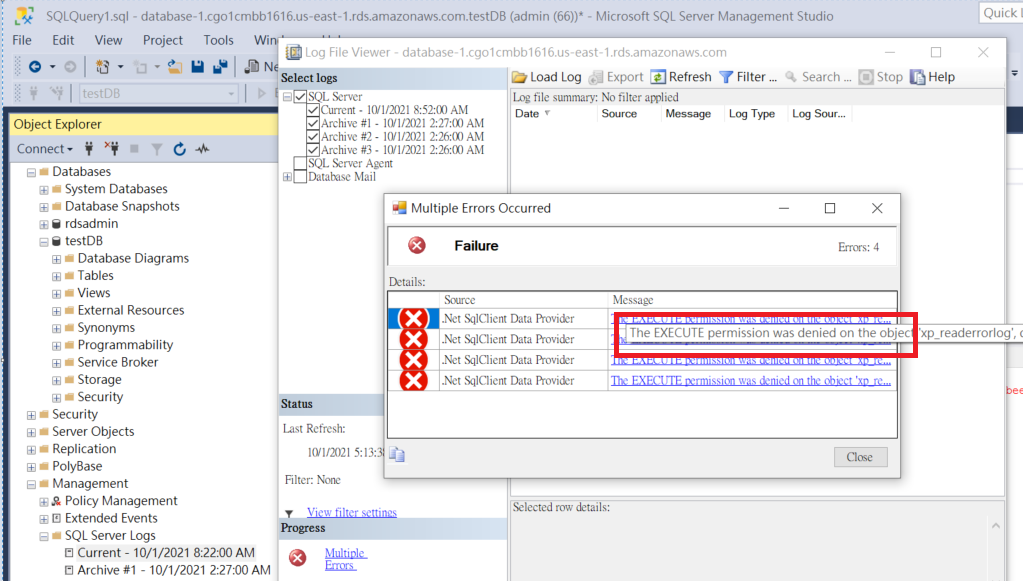Image resolution: width=1023 pixels, height=581 pixels.
Task: Uncheck the Current 10/1/2021 8:52:00 AM log
Action: point(313,110)
